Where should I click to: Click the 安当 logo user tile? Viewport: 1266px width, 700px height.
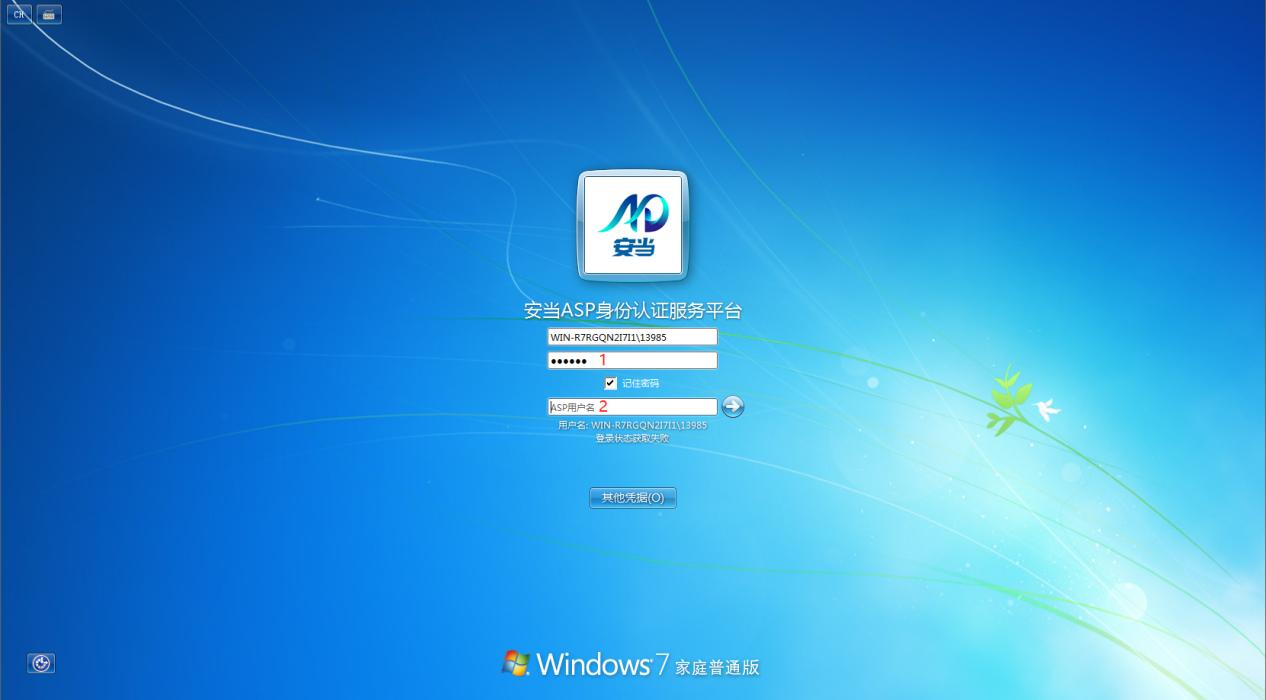click(x=632, y=225)
